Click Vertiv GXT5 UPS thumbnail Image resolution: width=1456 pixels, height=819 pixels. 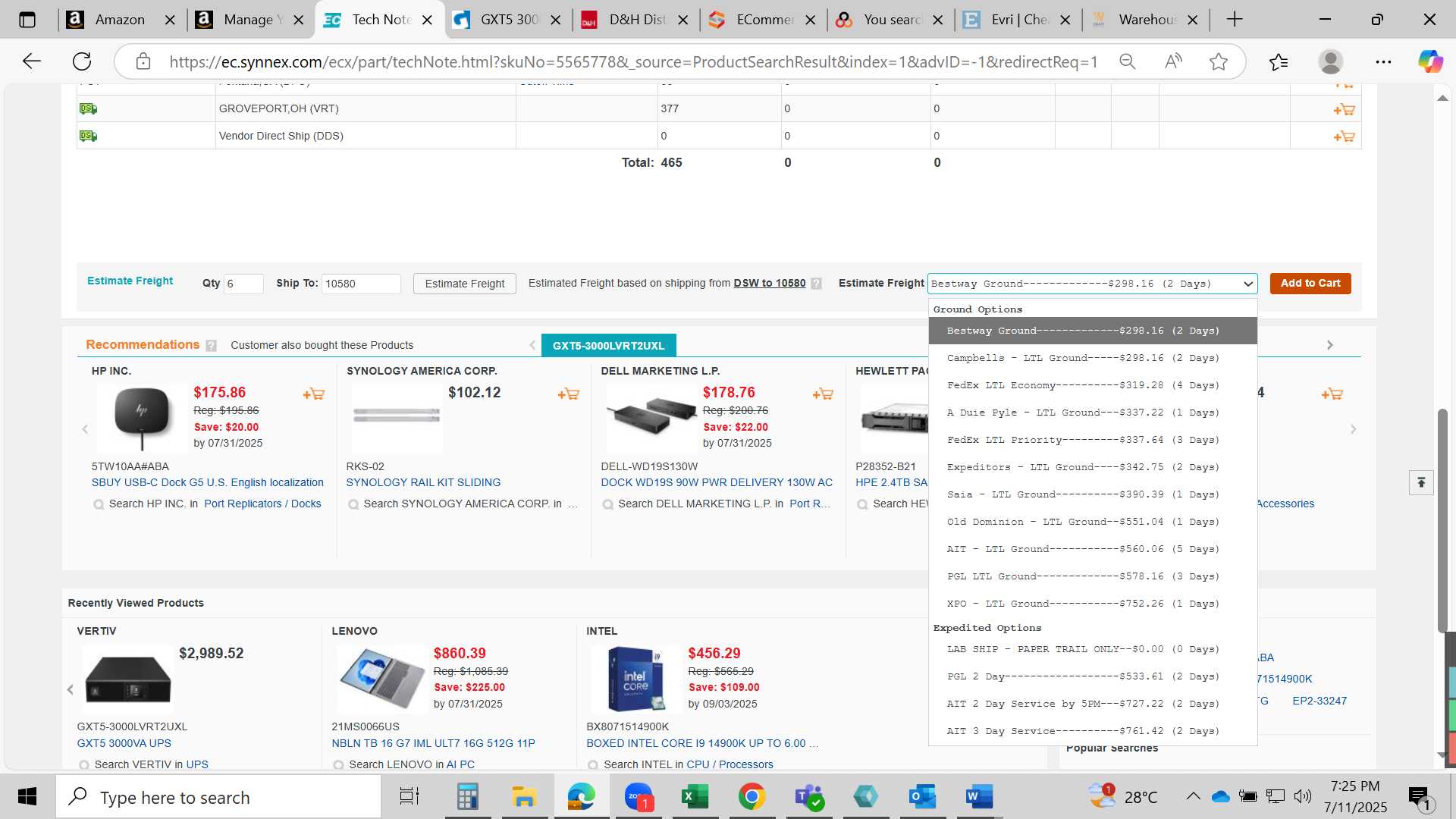127,679
